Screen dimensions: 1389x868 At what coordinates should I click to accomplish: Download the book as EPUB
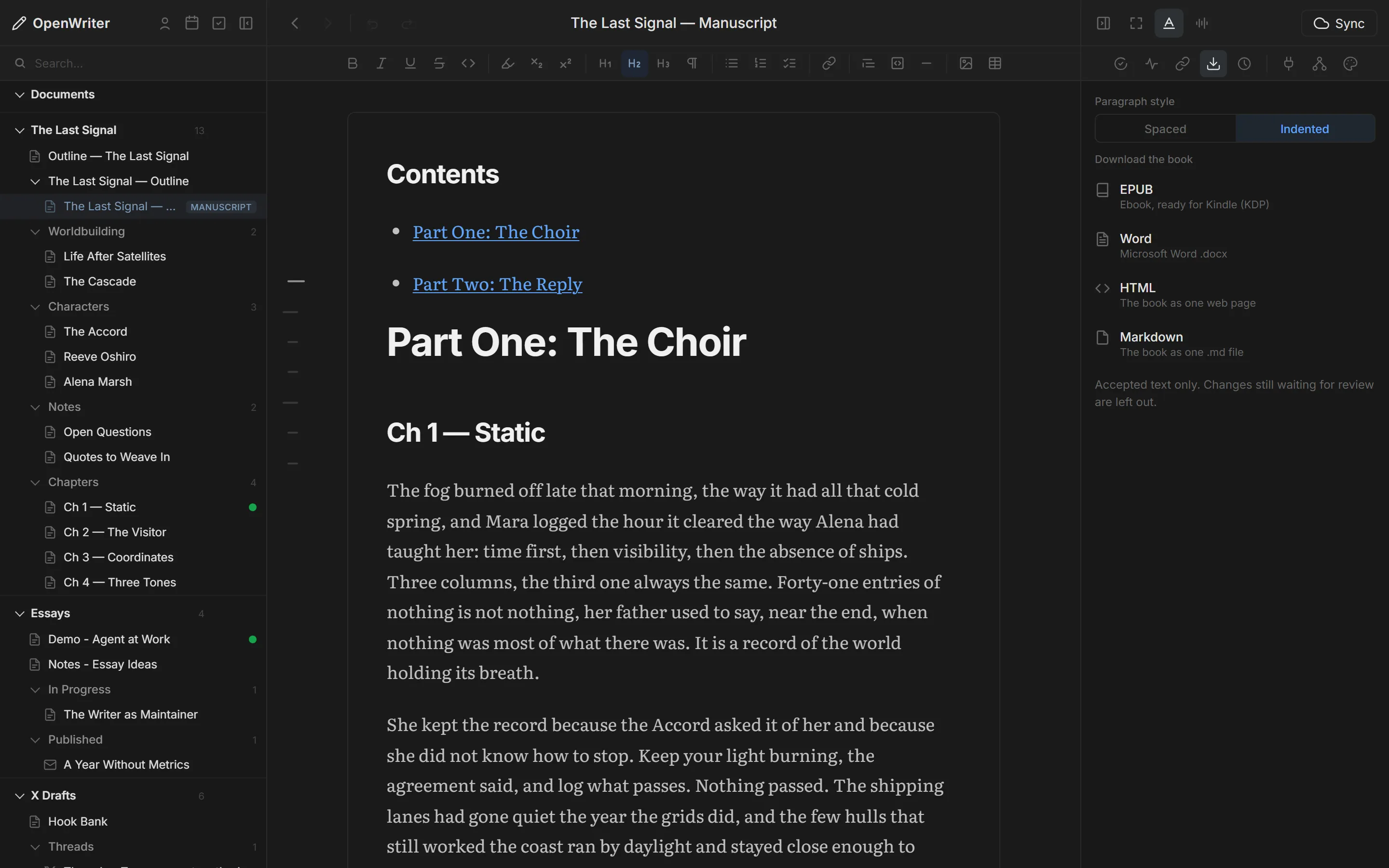(1234, 196)
